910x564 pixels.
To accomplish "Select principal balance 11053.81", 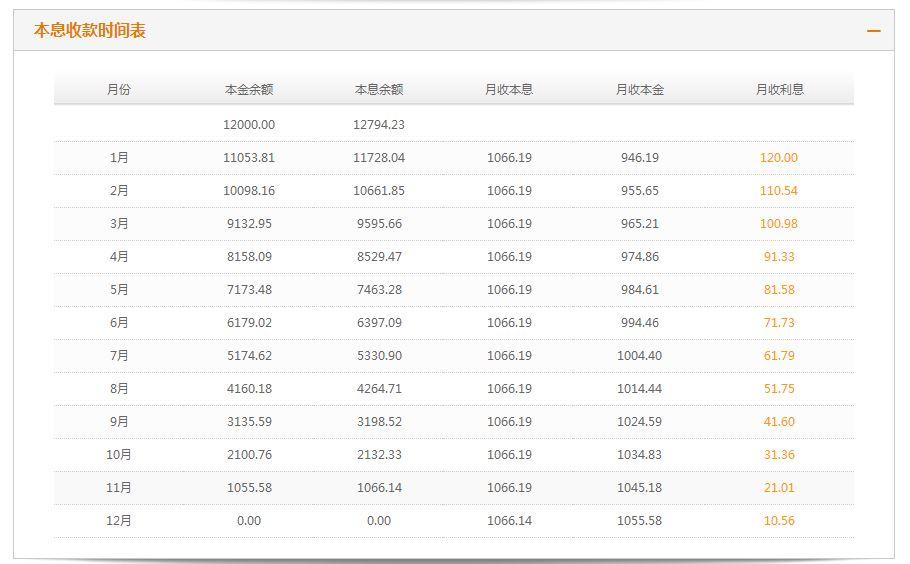I will (x=249, y=158).
